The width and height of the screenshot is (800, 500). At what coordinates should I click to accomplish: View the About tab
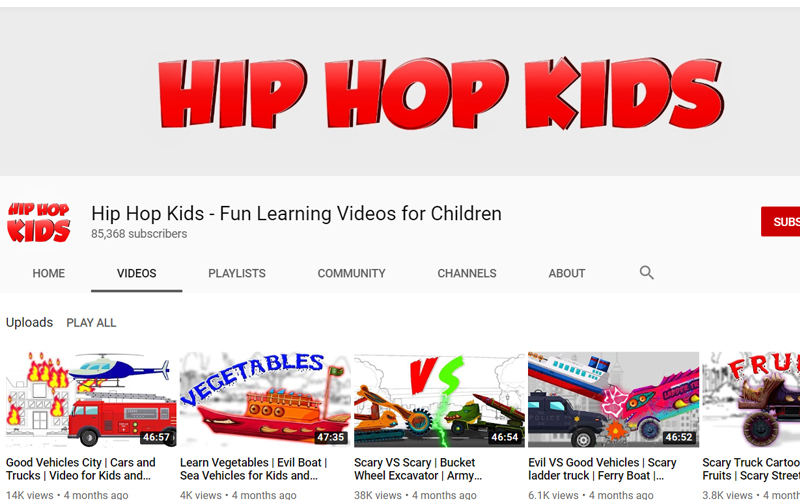point(566,273)
